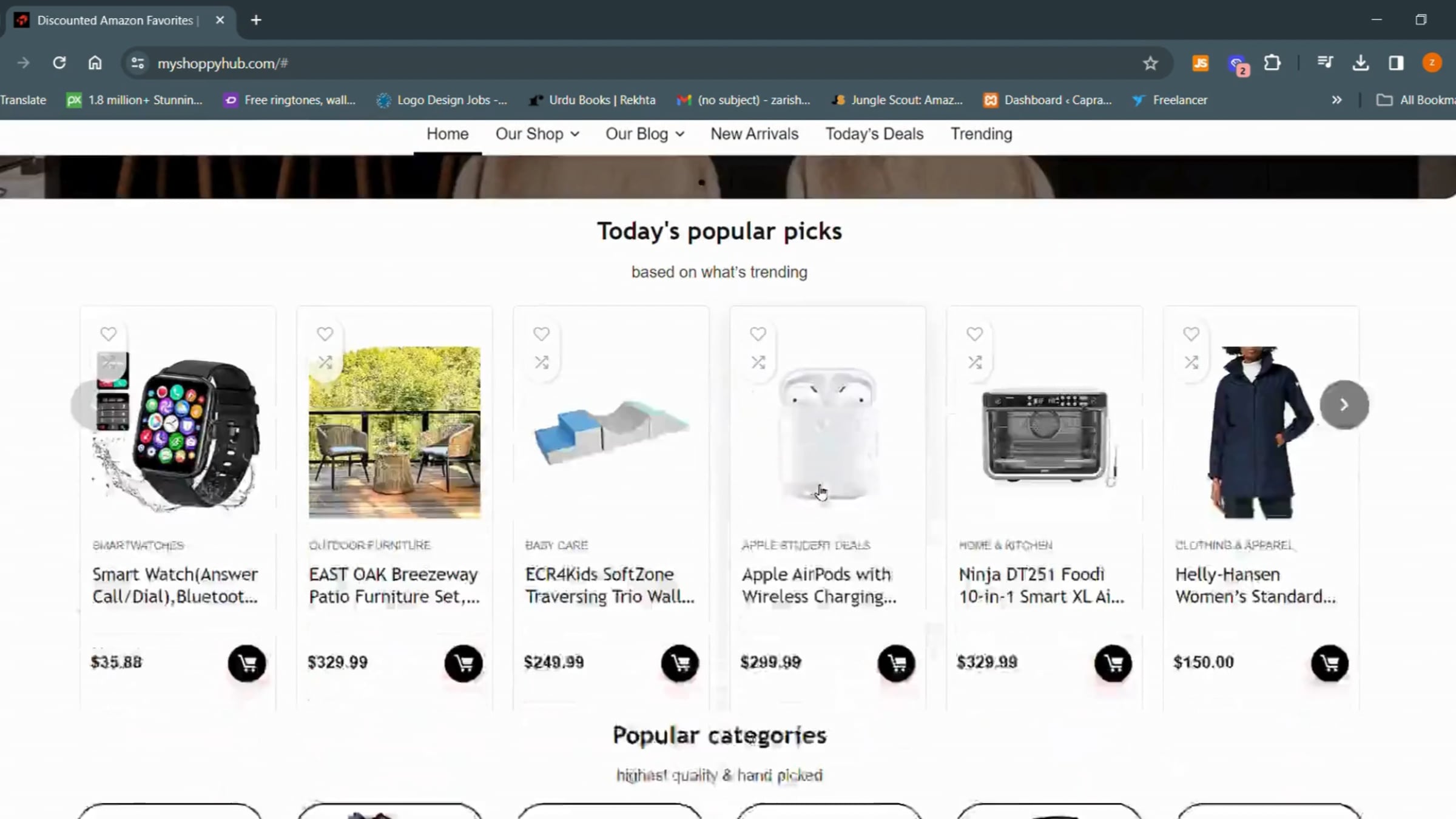Click compare icon on Helly-Hansen jacket card

[x=1191, y=362]
